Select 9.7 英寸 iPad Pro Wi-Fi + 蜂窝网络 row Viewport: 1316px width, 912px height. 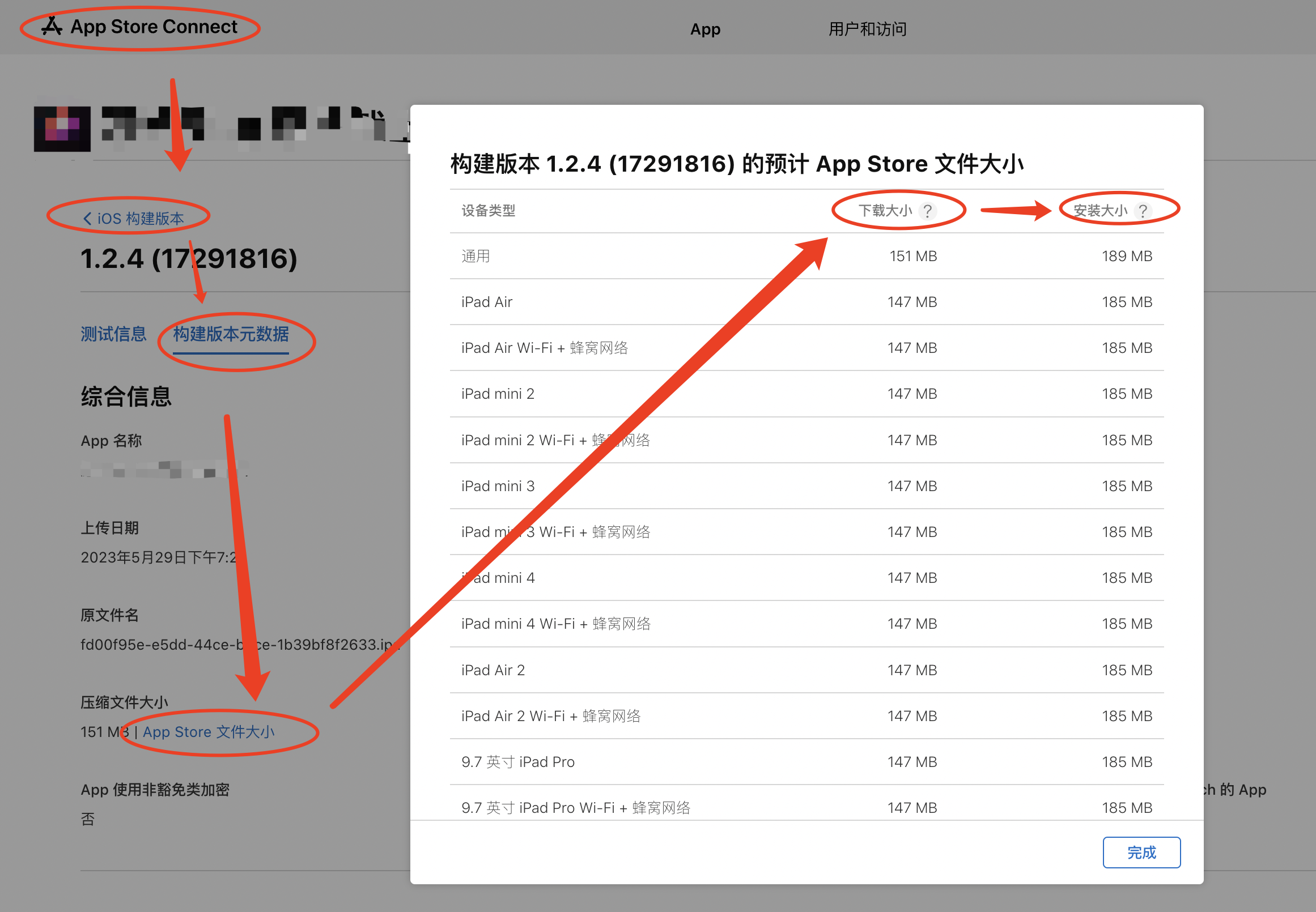click(806, 803)
